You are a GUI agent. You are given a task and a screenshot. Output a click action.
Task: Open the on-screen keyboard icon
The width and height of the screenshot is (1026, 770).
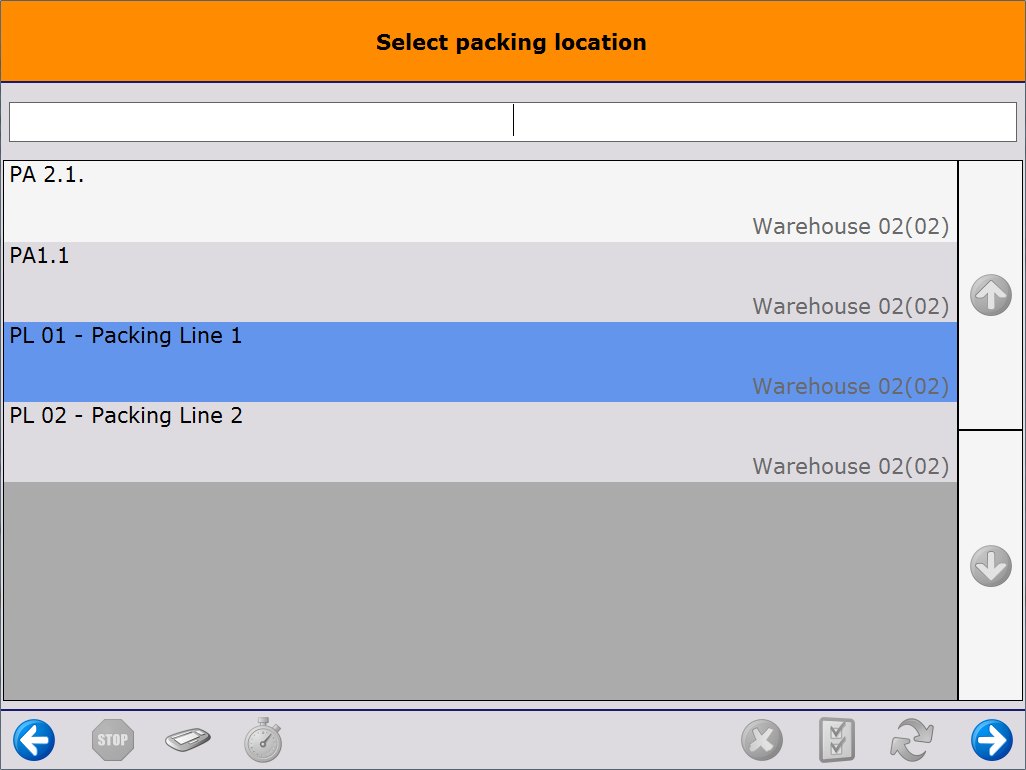click(188, 740)
